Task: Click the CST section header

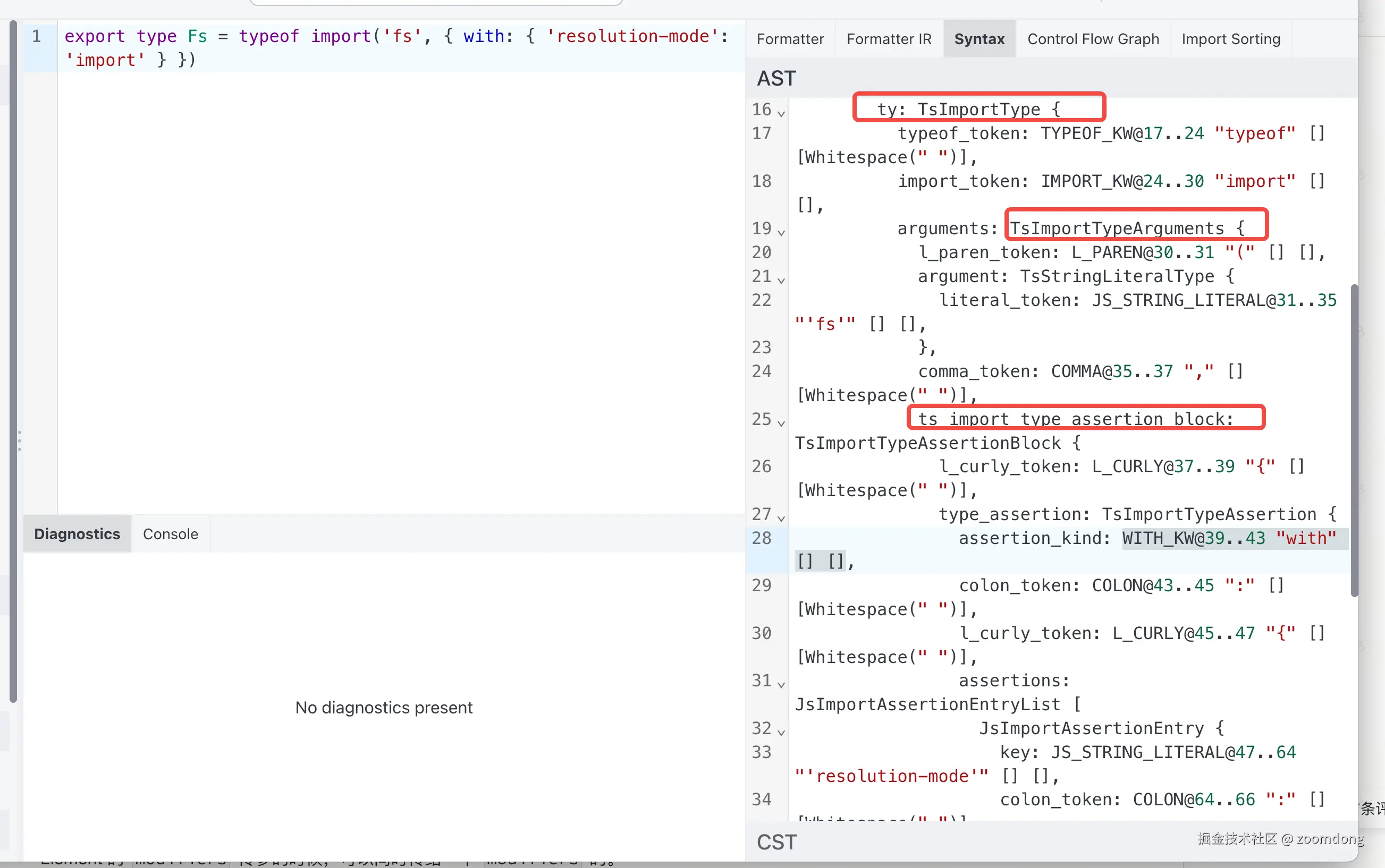Action: [776, 841]
